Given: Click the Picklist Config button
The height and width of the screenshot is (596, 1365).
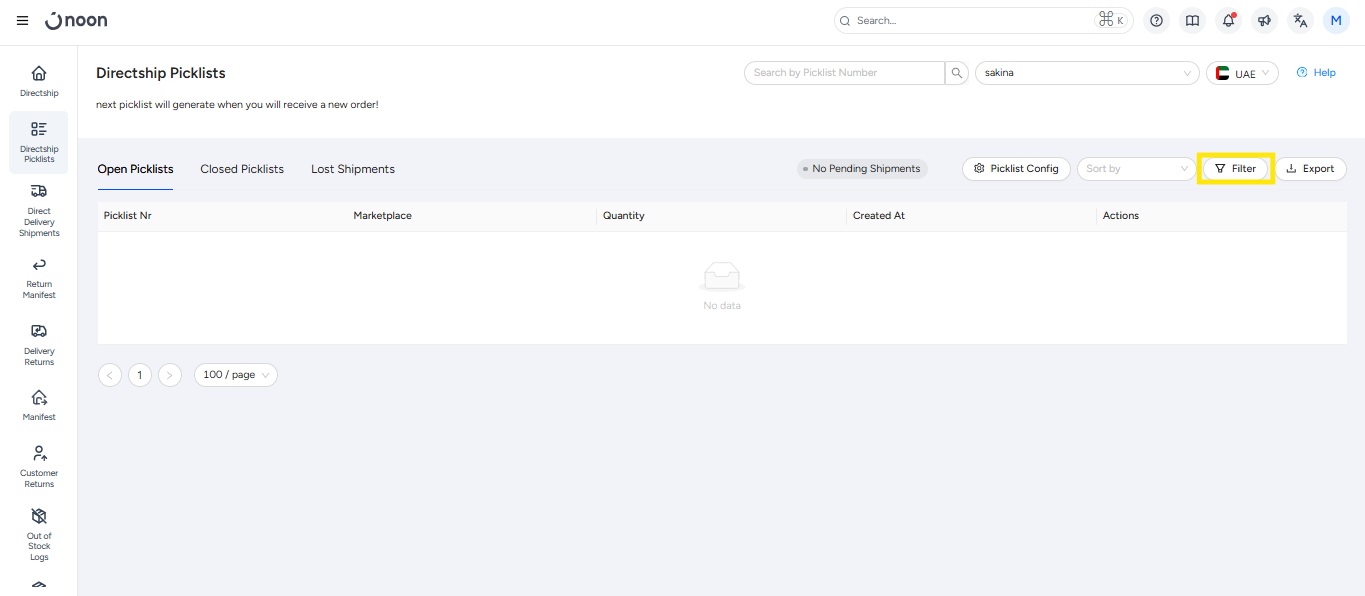Looking at the screenshot, I should pos(1016,169).
